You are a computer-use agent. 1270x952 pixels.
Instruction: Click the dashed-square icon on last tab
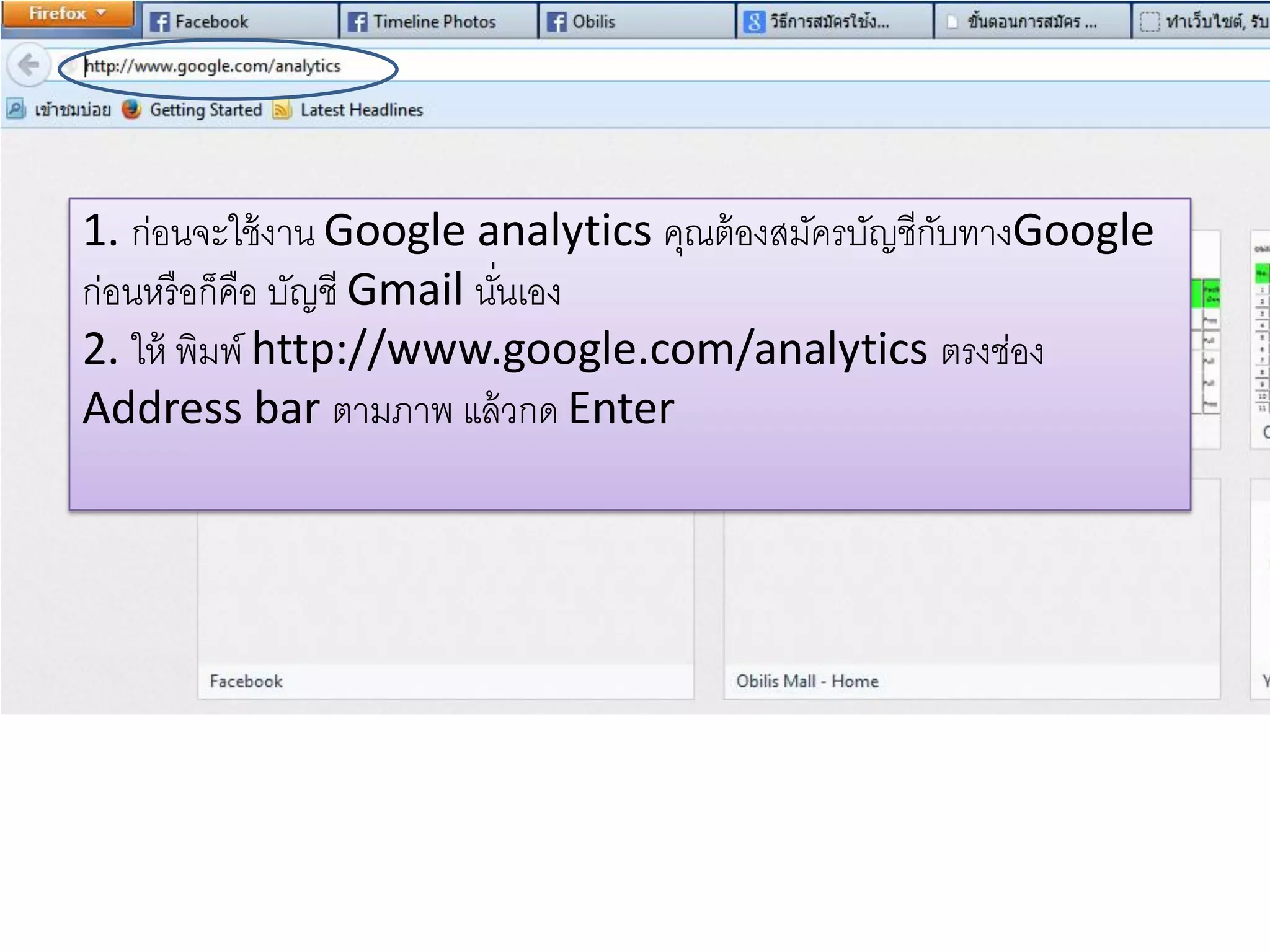[1149, 22]
